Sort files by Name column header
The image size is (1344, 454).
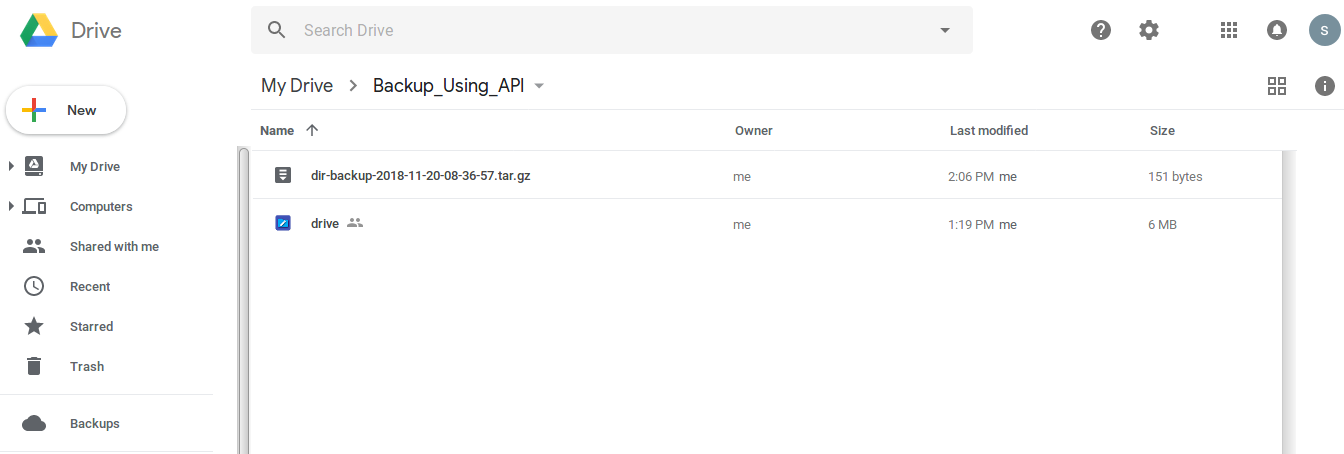(x=277, y=131)
